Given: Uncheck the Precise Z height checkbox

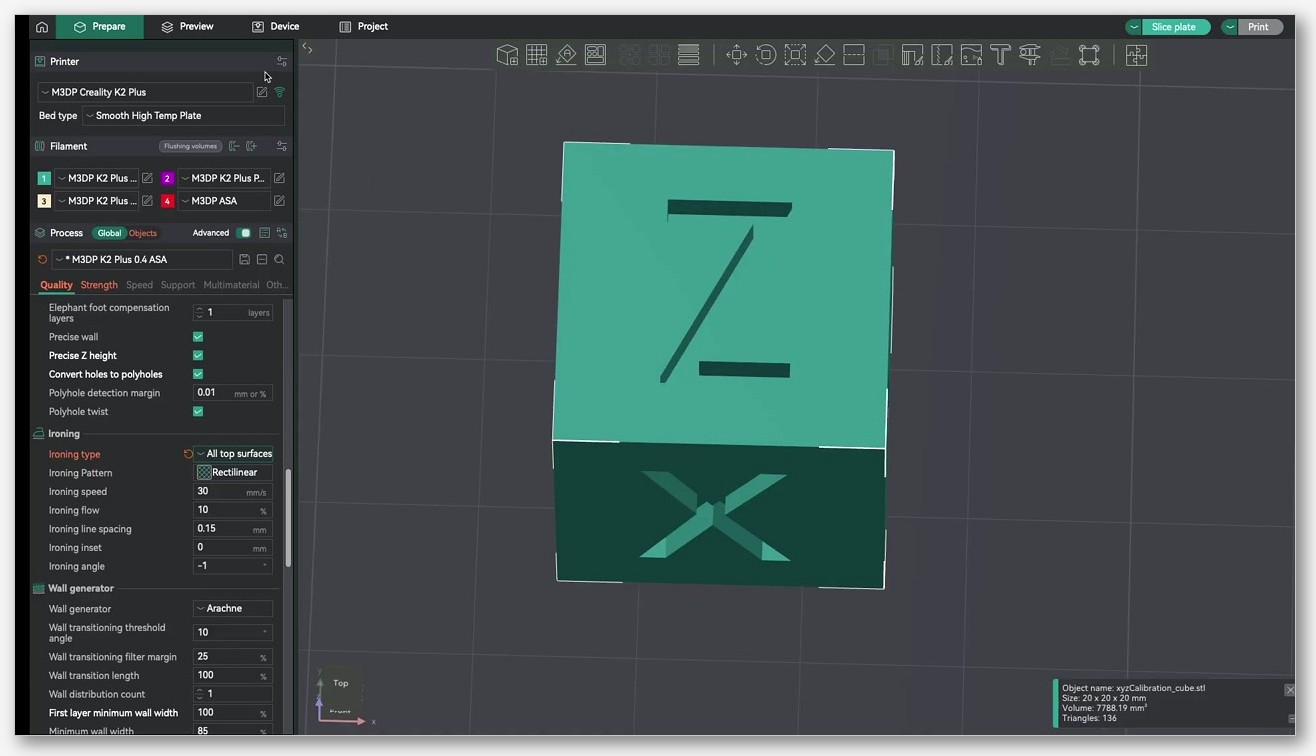Looking at the screenshot, I should coord(198,355).
